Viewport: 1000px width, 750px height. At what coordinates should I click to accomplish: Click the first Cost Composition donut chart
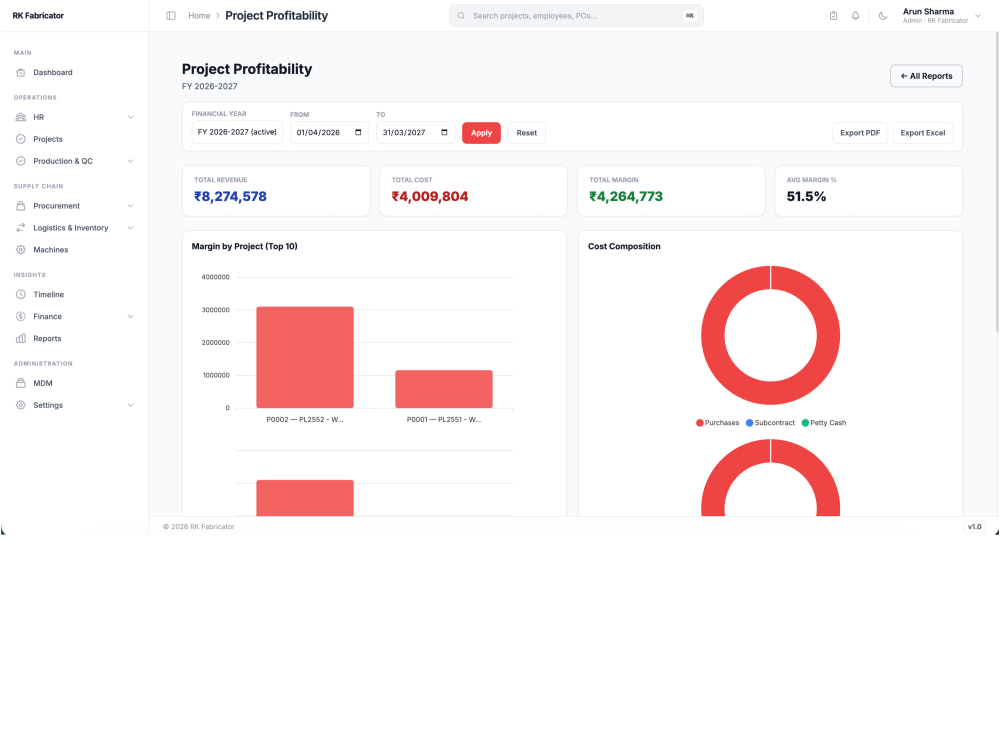(x=770, y=335)
